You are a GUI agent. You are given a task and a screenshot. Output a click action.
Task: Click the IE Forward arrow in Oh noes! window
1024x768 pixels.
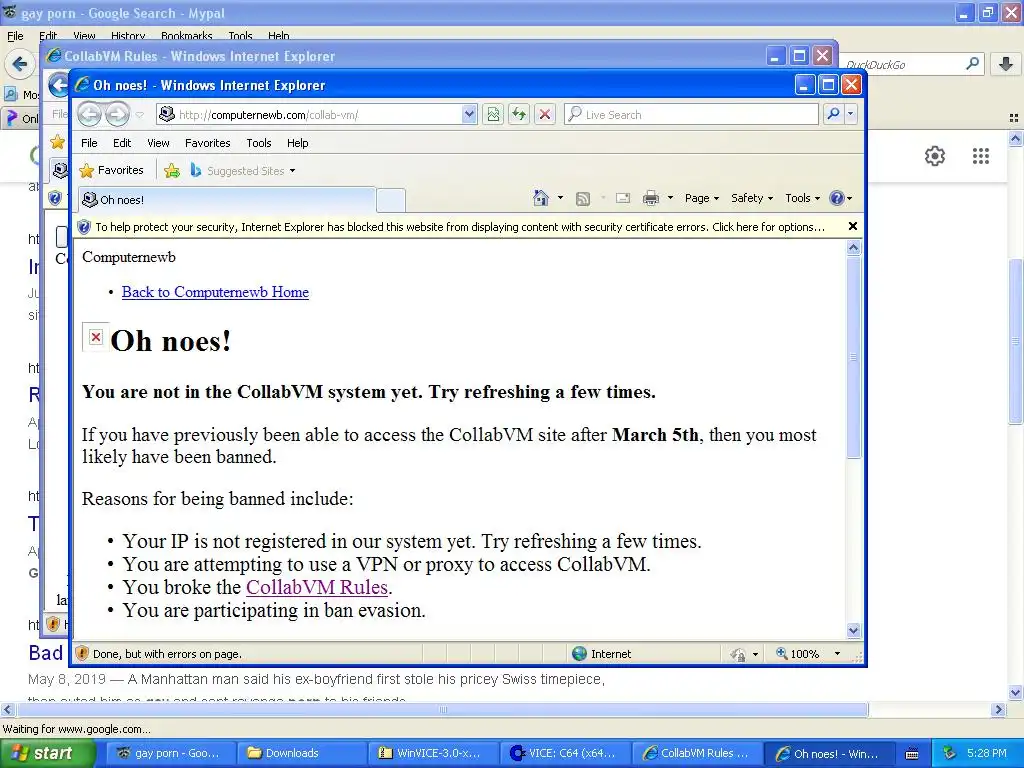point(118,115)
